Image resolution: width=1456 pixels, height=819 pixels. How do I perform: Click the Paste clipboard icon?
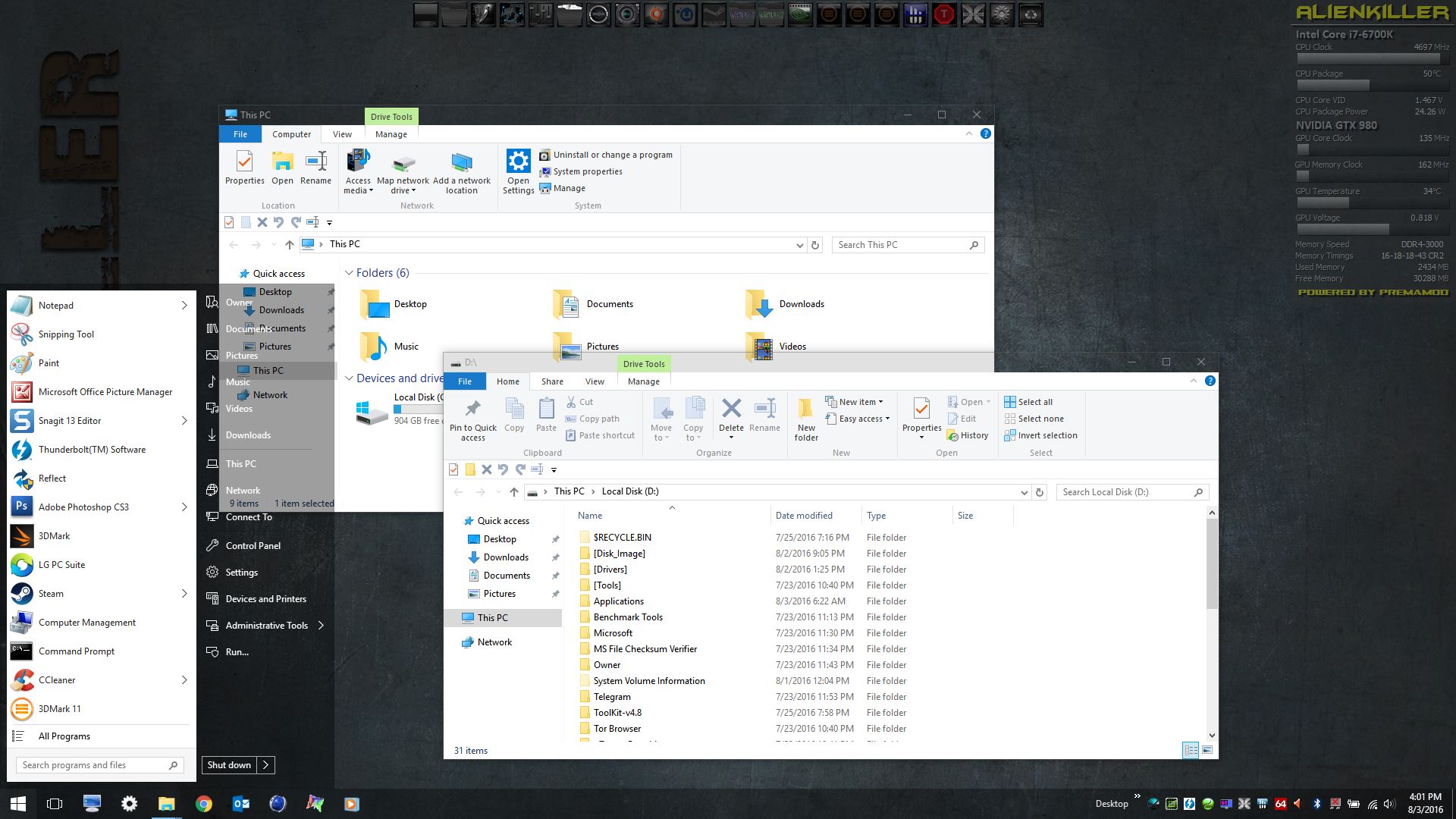(546, 416)
